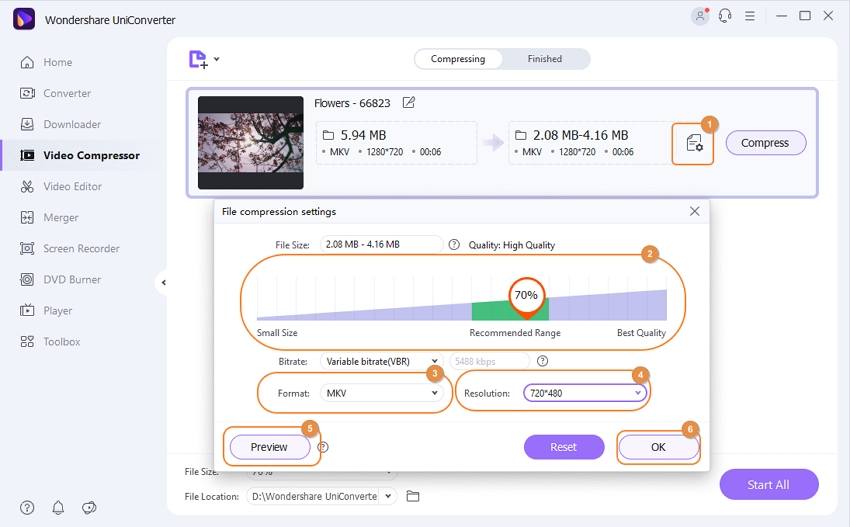The width and height of the screenshot is (850, 527).
Task: Open the hamburger menu icon
Action: point(750,16)
